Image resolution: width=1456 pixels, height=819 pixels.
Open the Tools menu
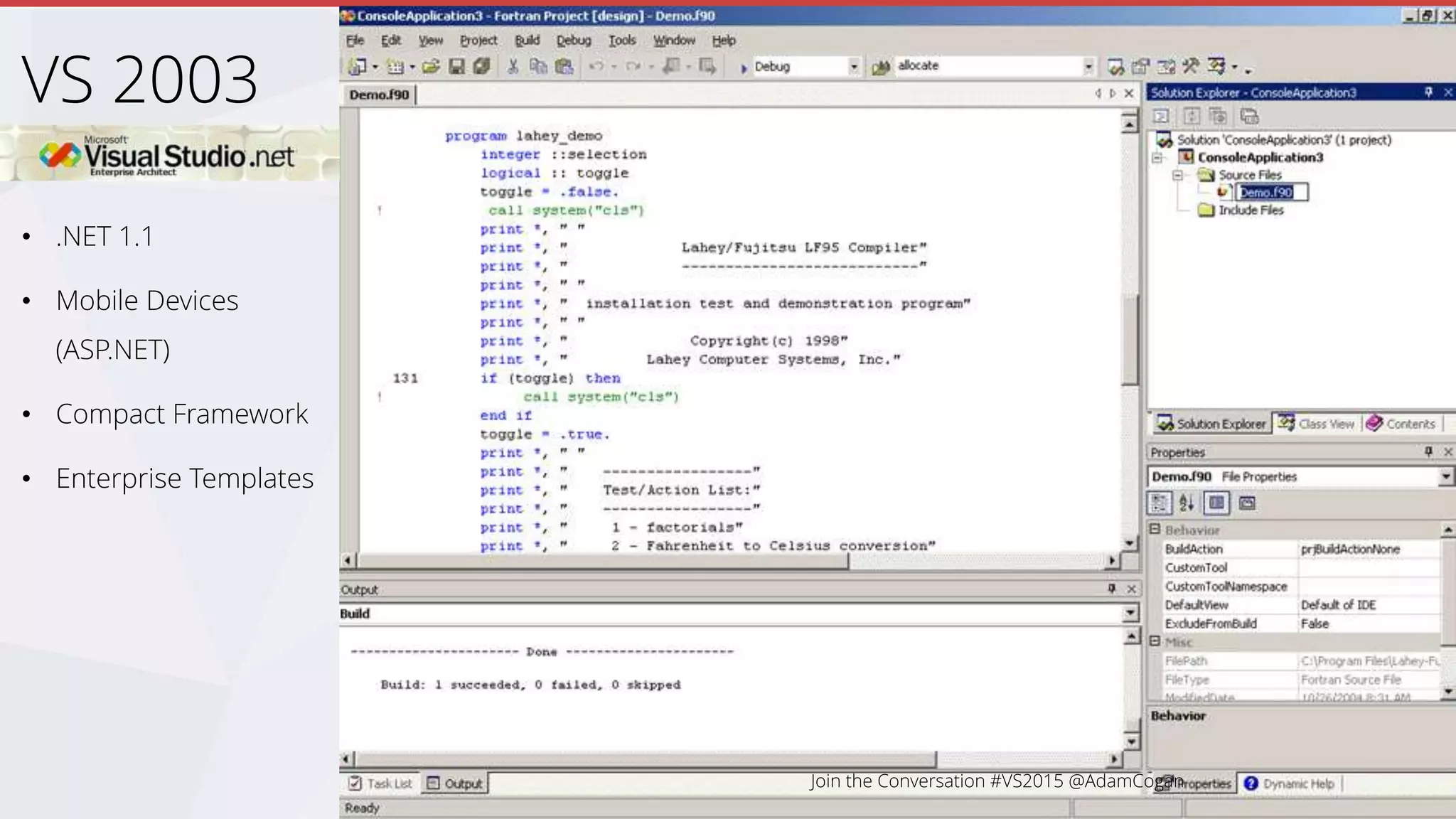coord(622,41)
